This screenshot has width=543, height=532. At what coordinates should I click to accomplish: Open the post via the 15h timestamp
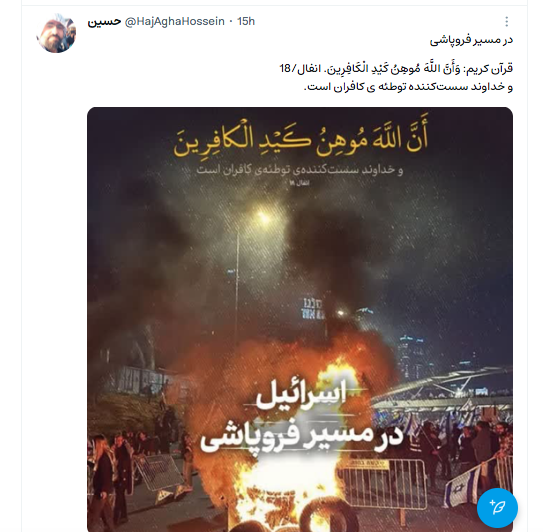[x=246, y=21]
